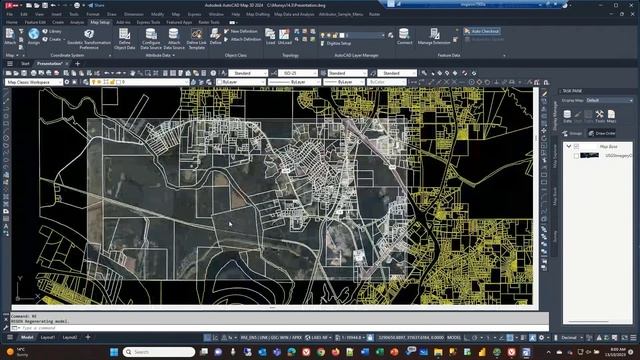Click the USGSImagery layer thumbnail
Viewport: 640px width, 360px height.
click(x=589, y=156)
